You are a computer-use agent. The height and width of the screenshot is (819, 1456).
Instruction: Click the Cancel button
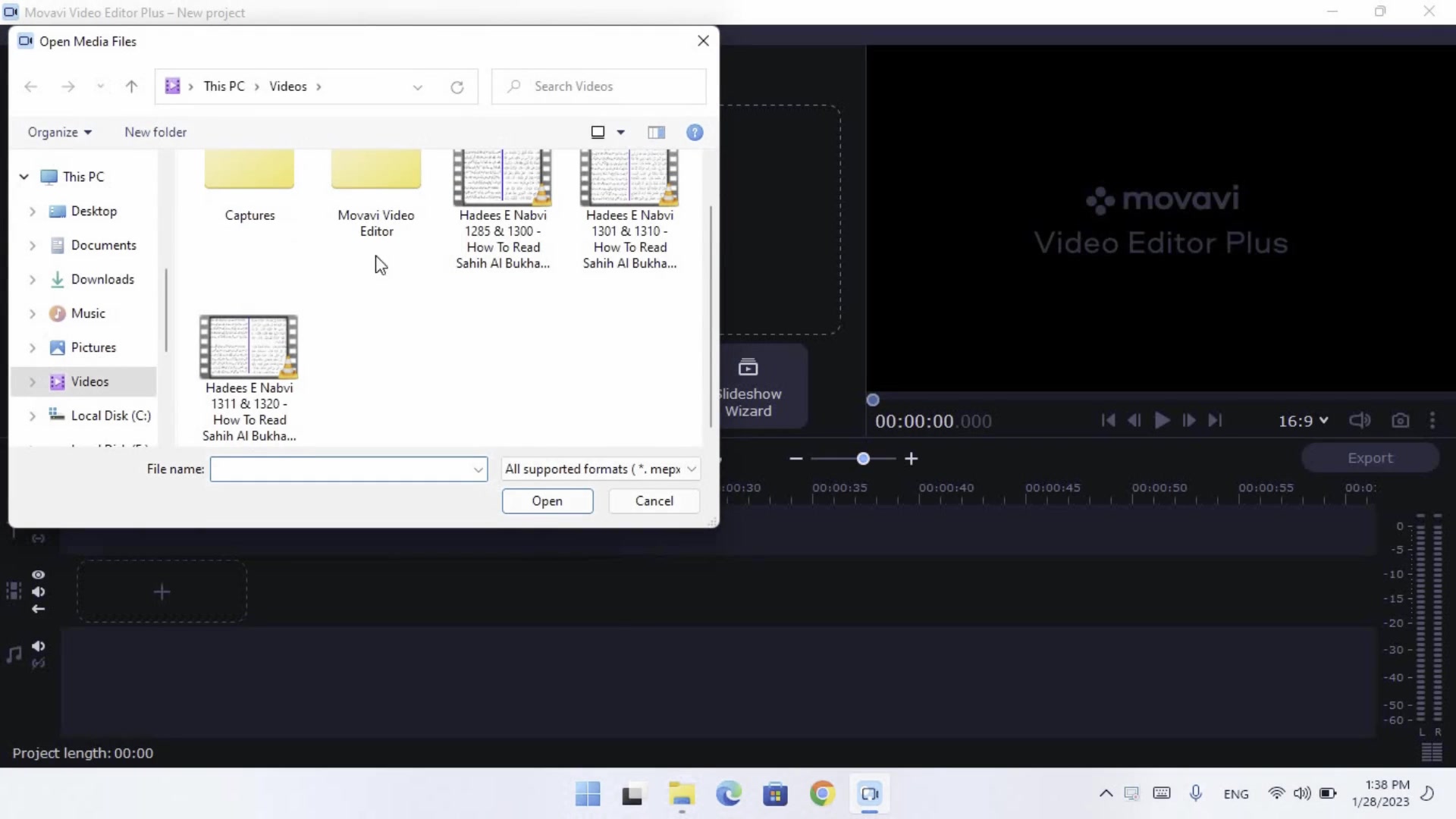pos(654,501)
